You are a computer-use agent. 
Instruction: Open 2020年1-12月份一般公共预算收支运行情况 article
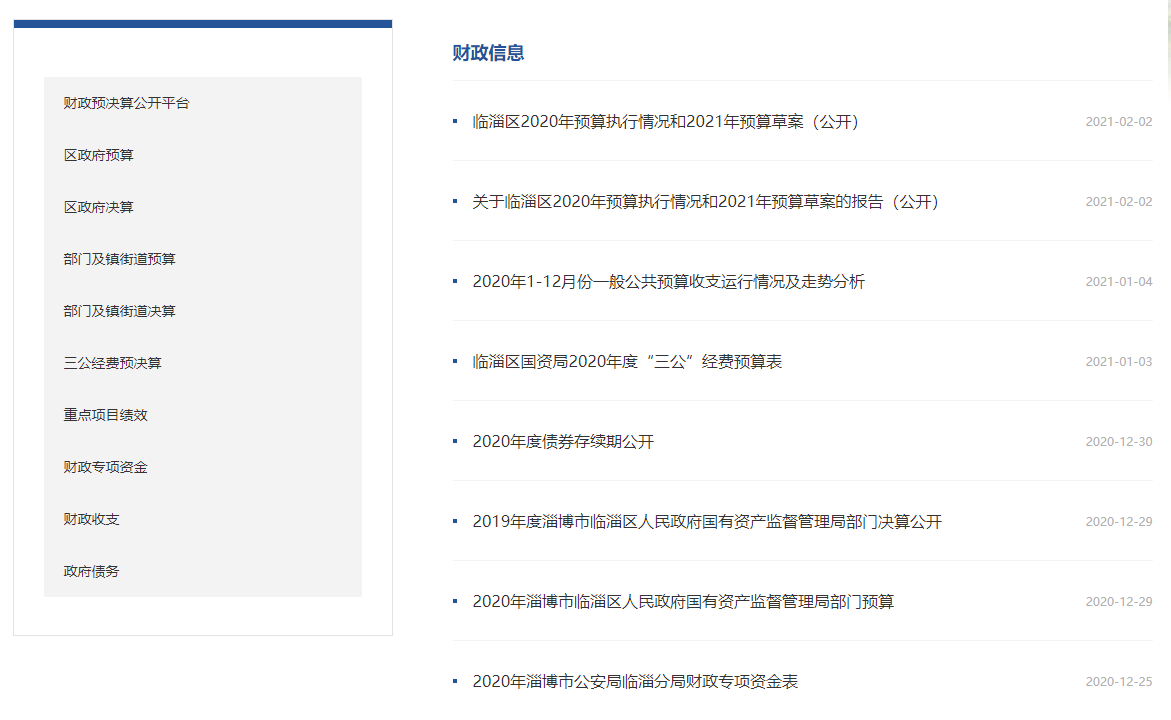click(x=668, y=282)
